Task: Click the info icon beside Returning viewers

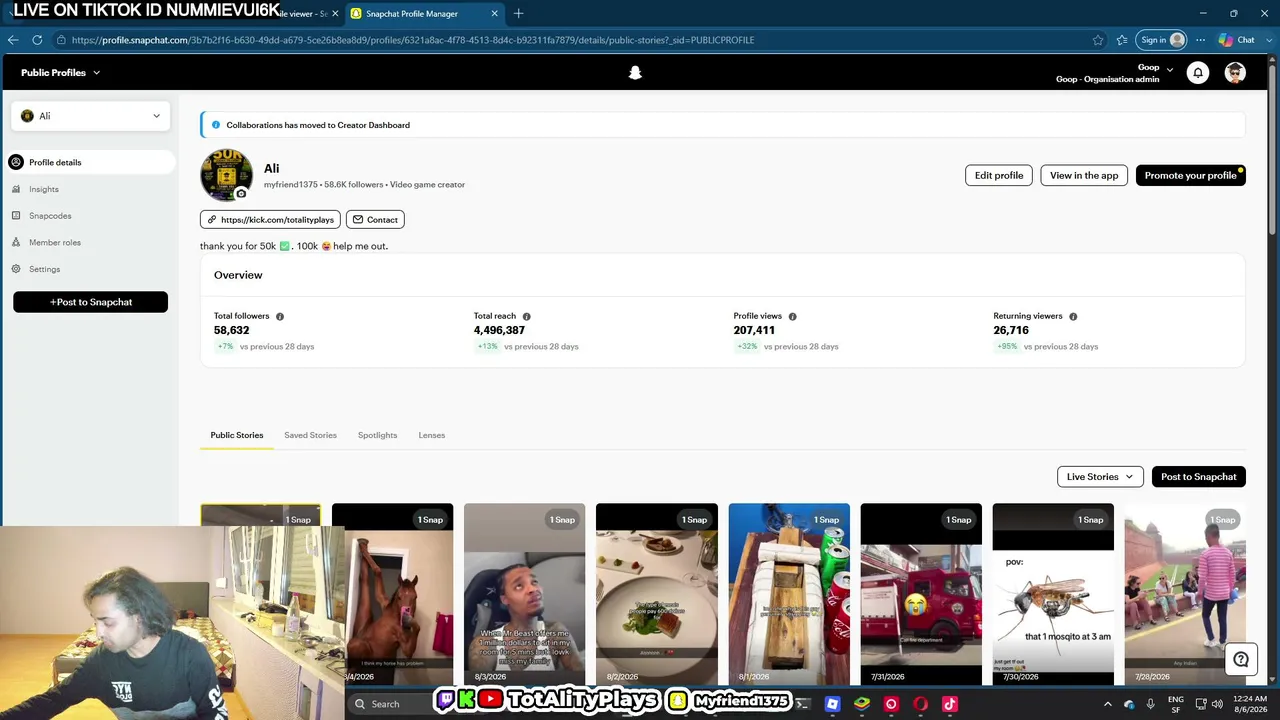Action: pyautogui.click(x=1073, y=316)
